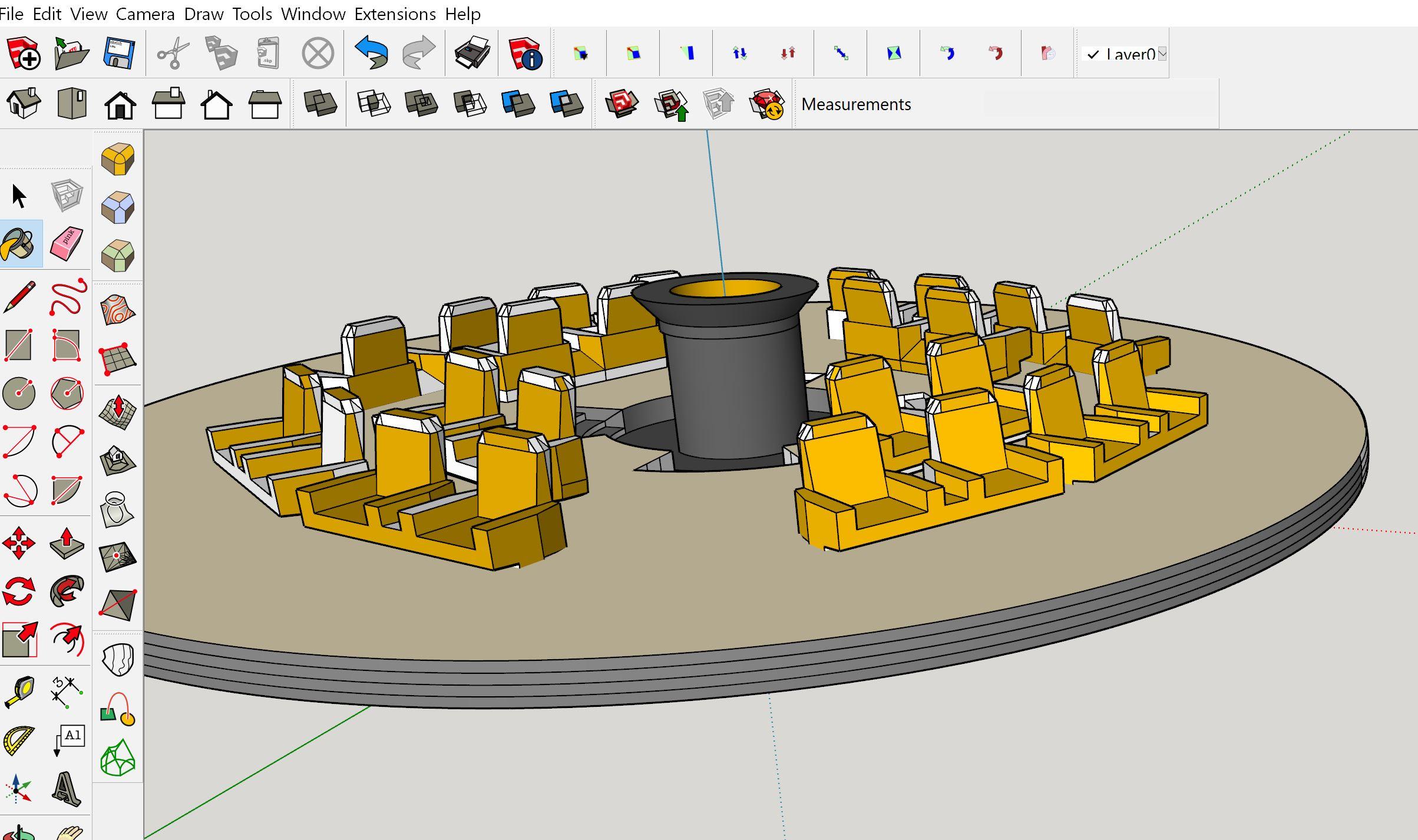Open the Extensions menu
The image size is (1418, 840).
(x=395, y=14)
